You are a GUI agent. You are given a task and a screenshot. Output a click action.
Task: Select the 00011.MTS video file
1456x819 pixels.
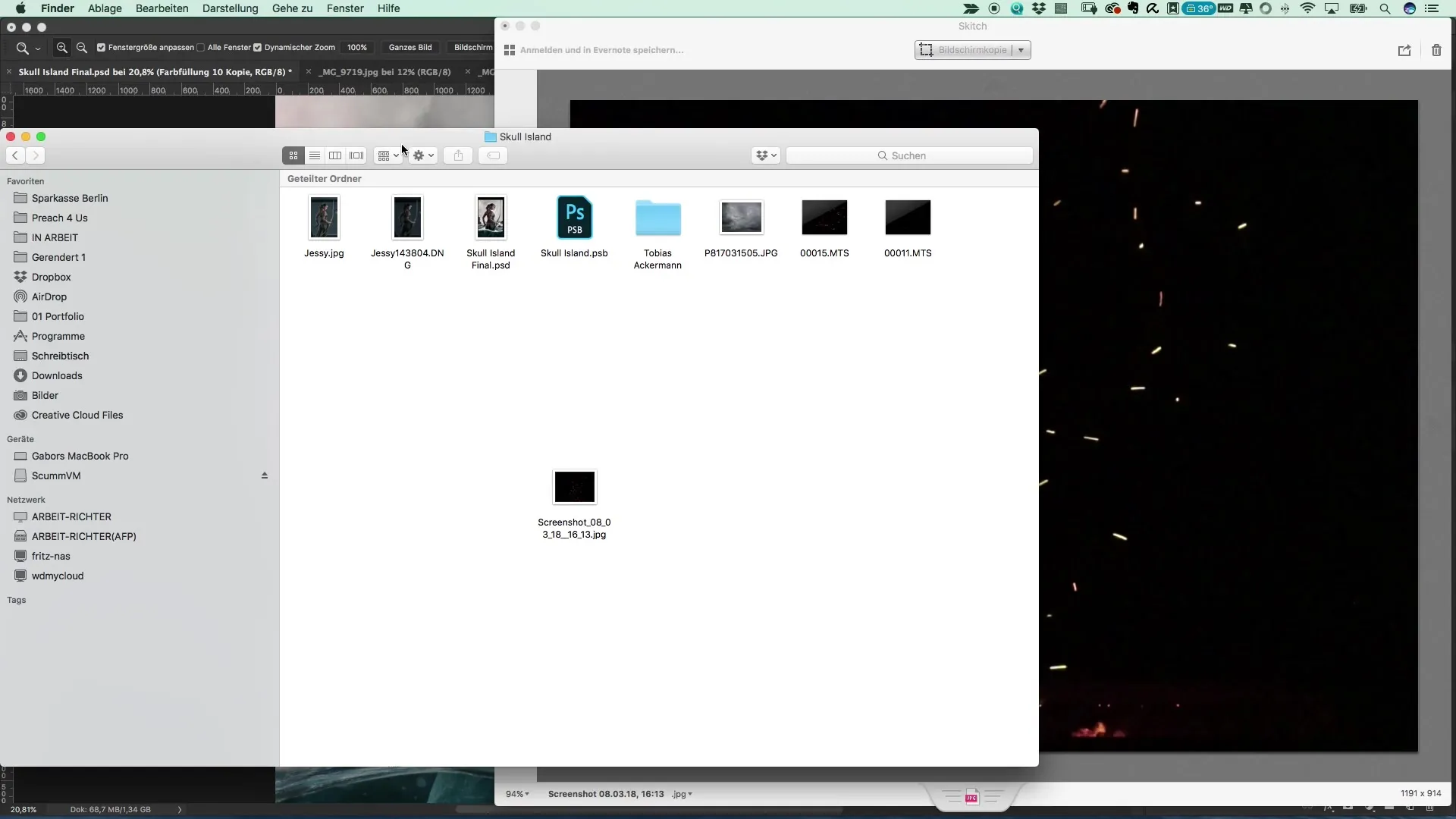pos(908,227)
